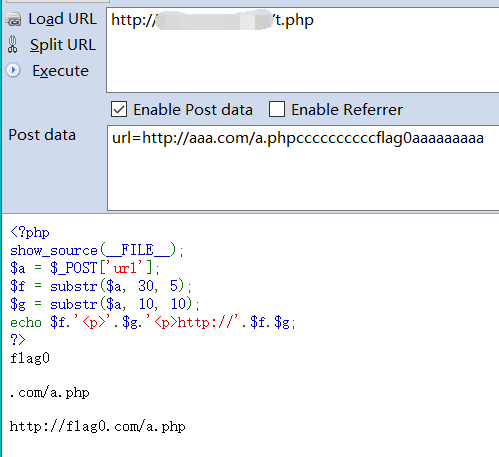
Task: Tick the Enable Referrer checkbox
Action: (277, 109)
